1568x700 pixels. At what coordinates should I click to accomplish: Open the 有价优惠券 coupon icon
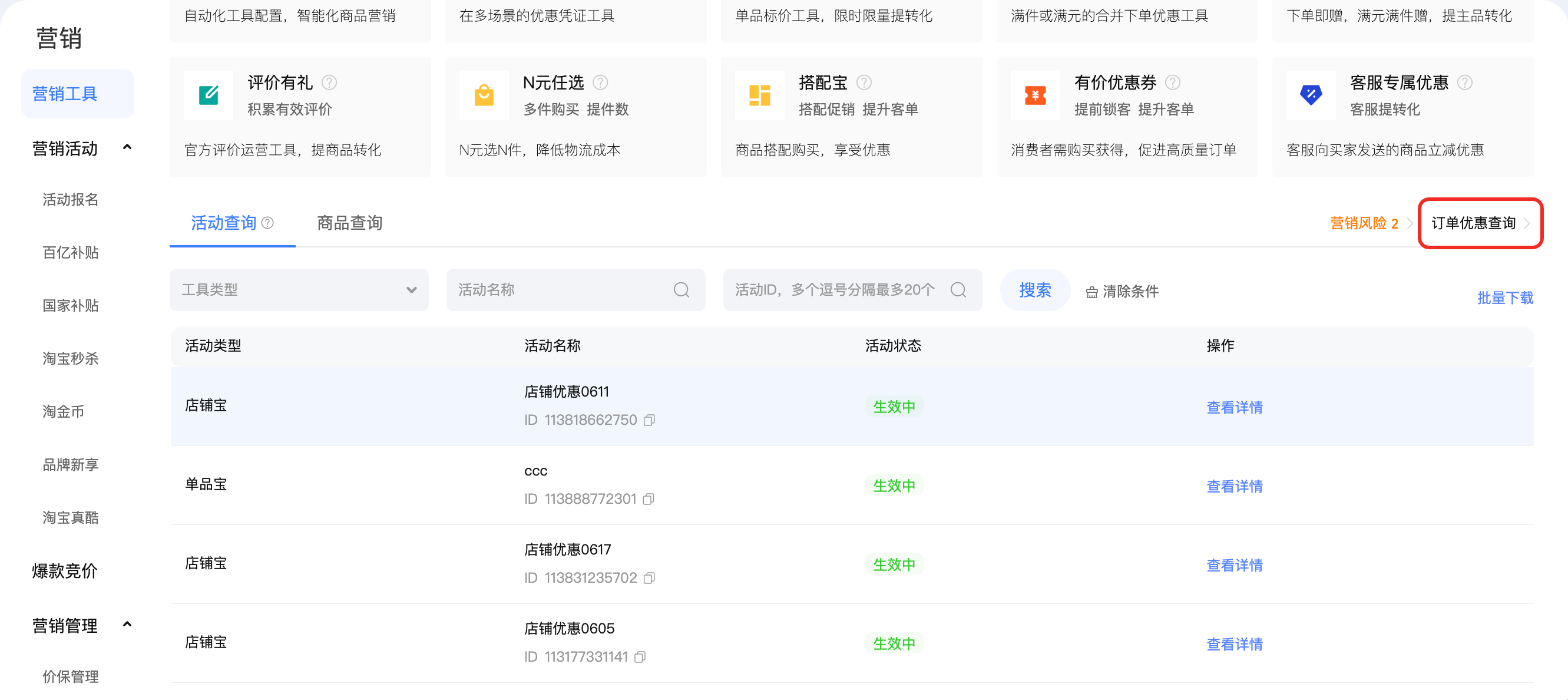pos(1036,95)
